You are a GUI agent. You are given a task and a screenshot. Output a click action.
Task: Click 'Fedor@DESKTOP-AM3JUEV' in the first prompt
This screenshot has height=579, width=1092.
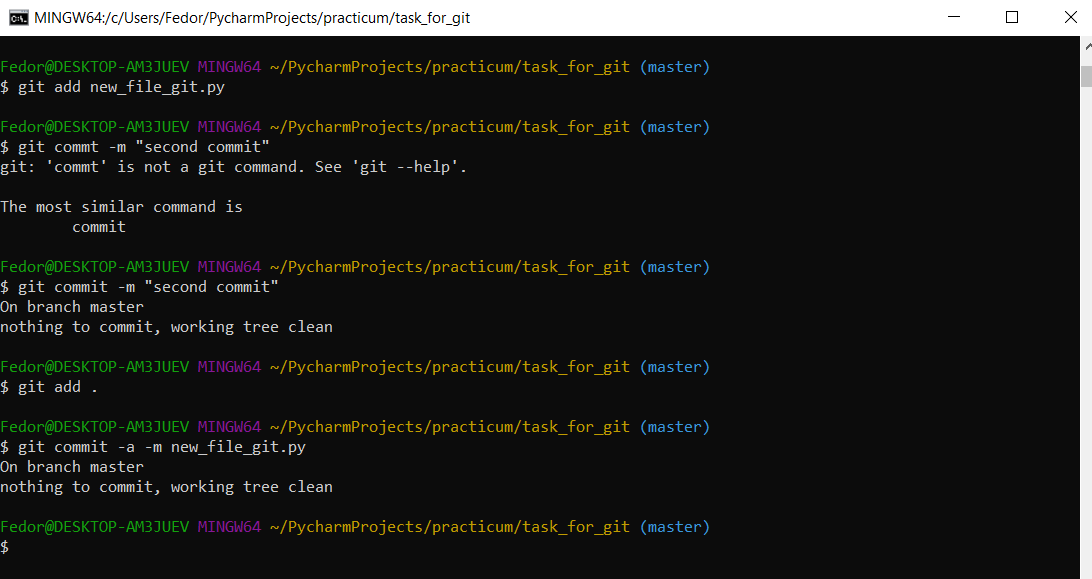95,67
